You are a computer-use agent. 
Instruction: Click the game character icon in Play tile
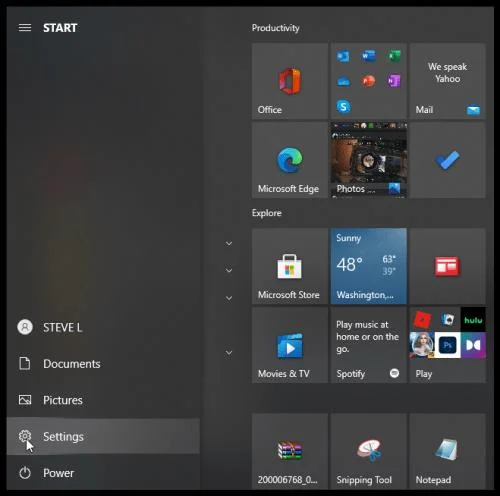422,345
